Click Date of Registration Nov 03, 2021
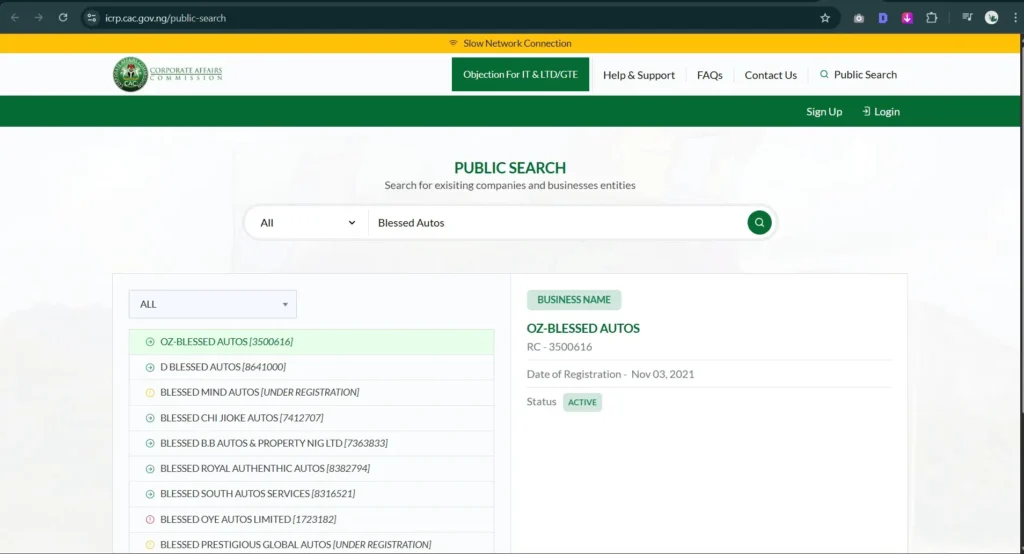 (x=611, y=374)
